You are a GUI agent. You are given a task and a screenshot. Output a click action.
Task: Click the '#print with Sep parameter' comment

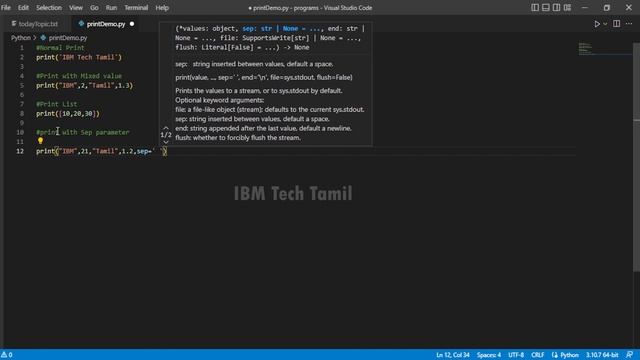pos(83,133)
